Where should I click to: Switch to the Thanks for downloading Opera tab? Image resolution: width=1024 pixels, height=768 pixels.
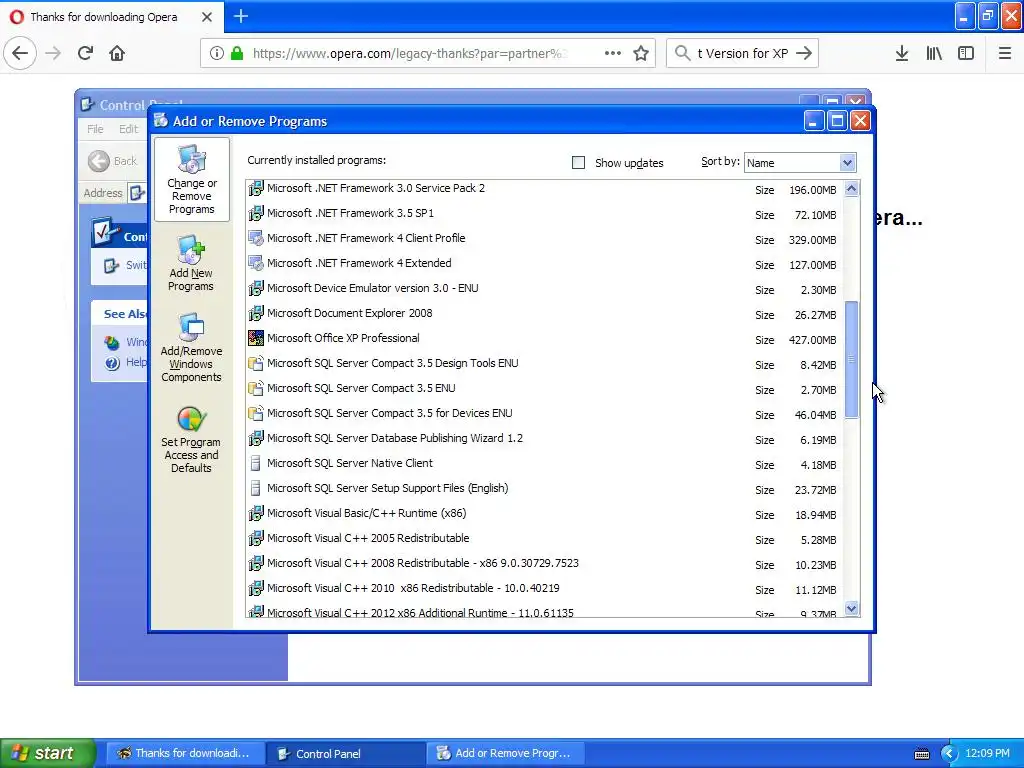pyautogui.click(x=111, y=17)
